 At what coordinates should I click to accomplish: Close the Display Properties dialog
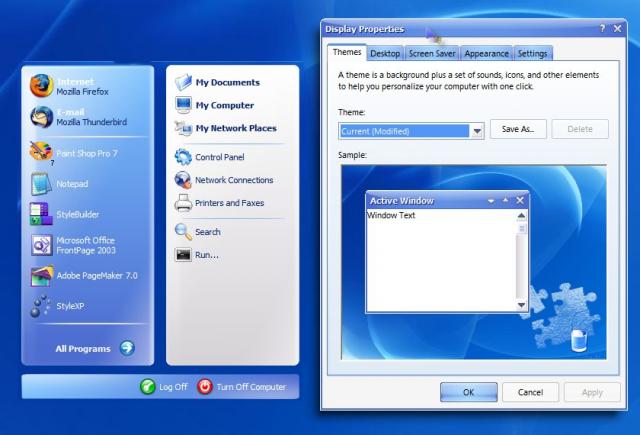(x=618, y=29)
